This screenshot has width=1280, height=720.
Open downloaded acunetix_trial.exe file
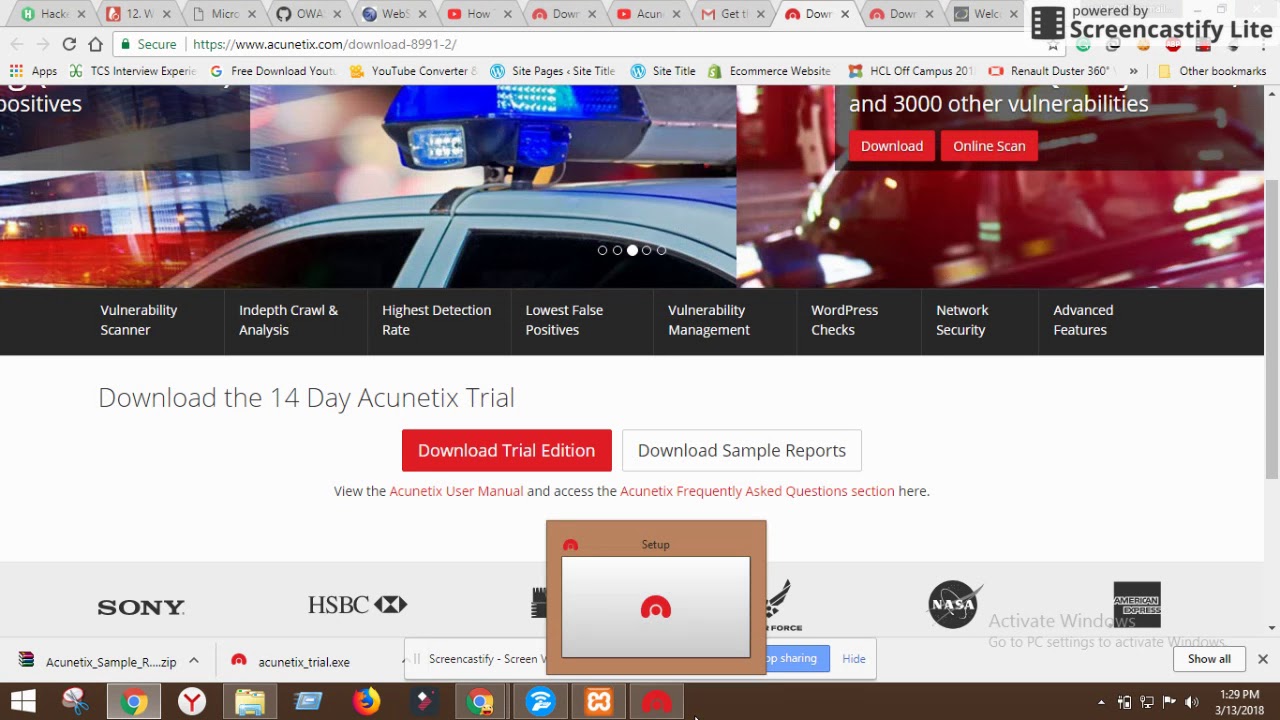pyautogui.click(x=291, y=662)
